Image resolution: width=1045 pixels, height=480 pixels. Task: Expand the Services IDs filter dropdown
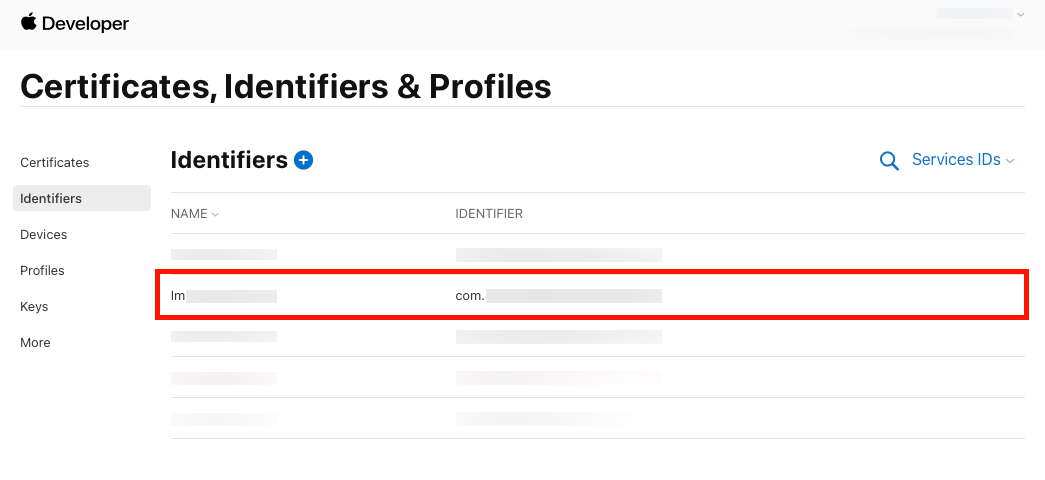click(x=963, y=160)
